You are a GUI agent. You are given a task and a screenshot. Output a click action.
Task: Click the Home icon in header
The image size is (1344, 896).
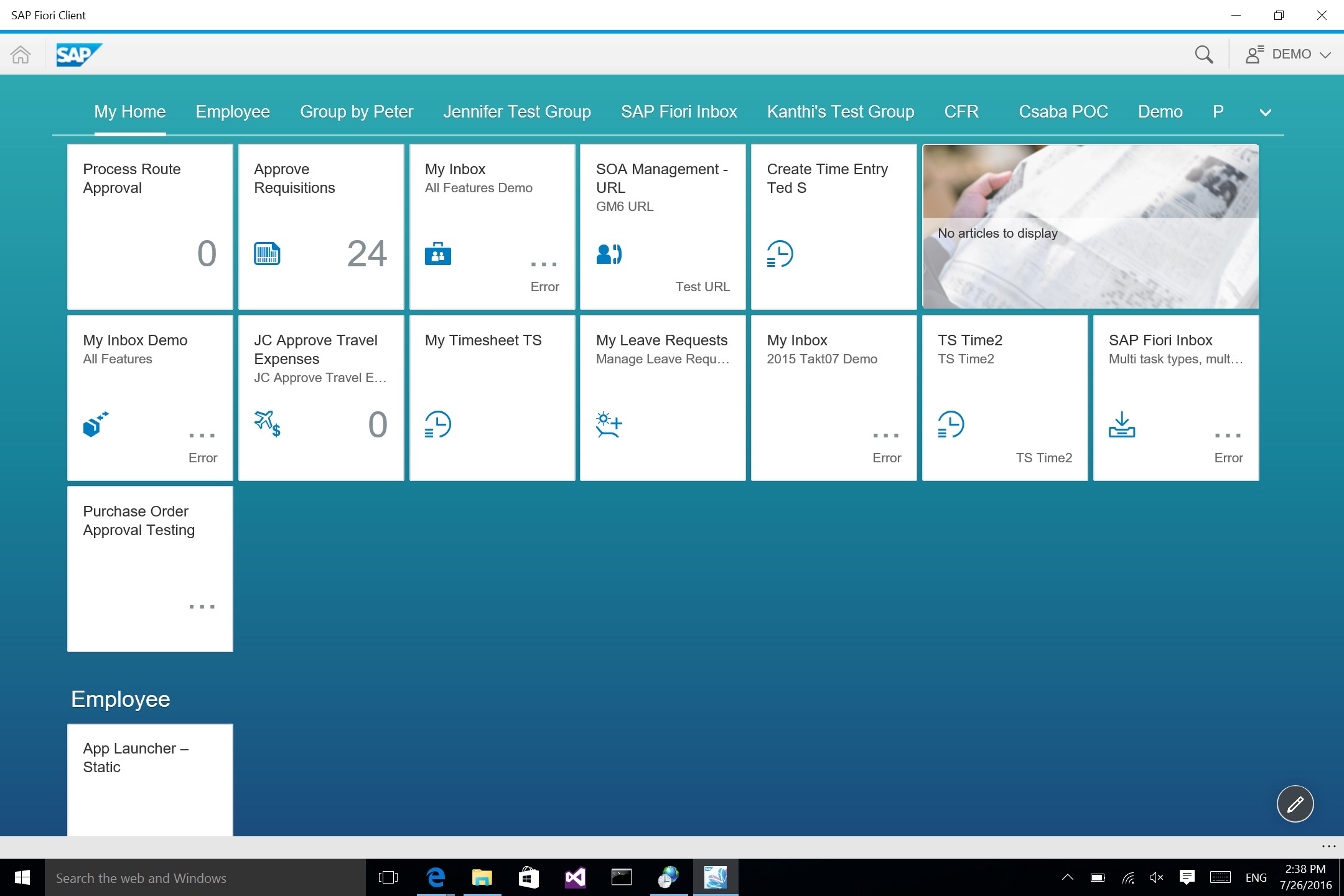click(21, 55)
